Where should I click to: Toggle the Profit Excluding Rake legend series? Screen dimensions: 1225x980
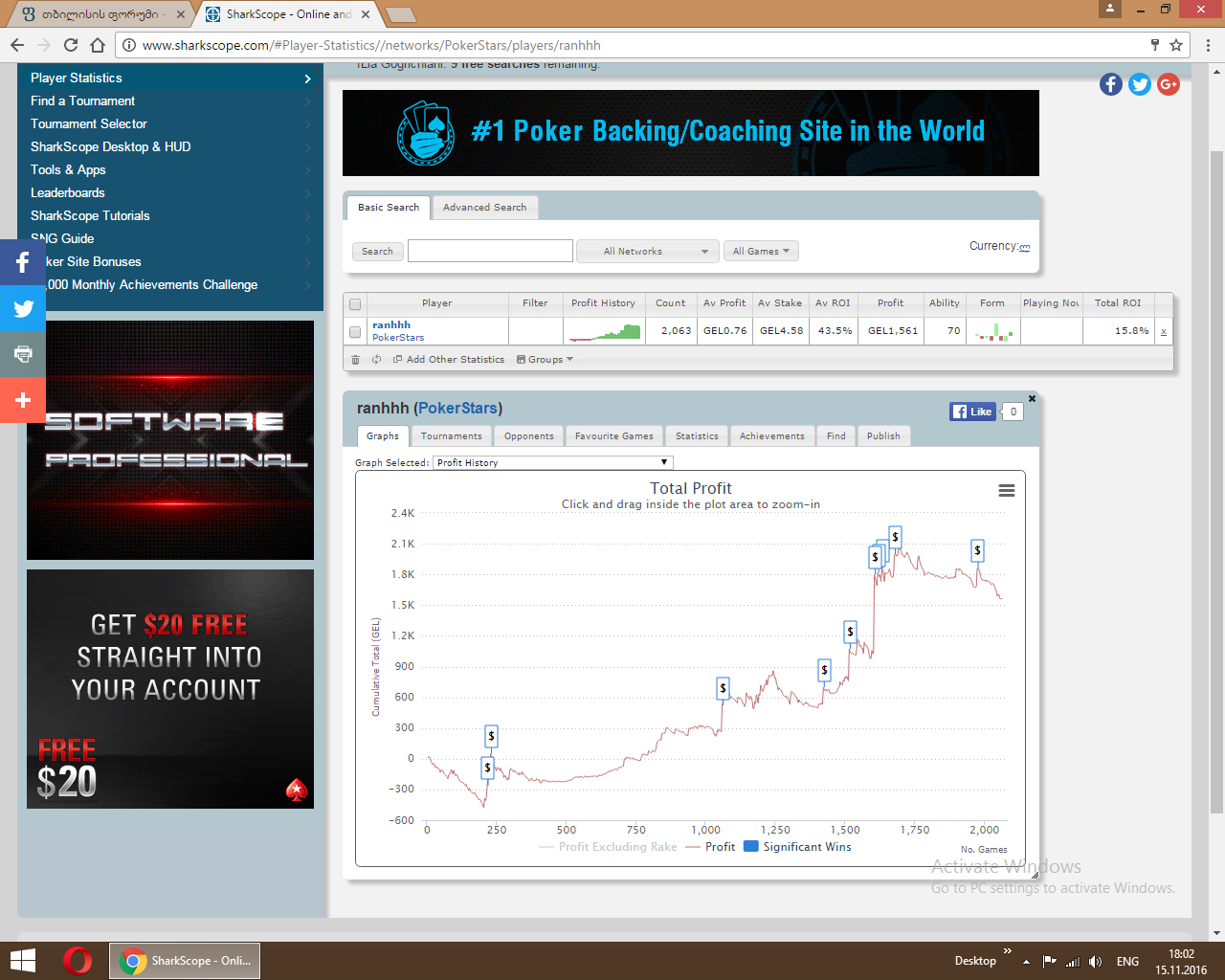pyautogui.click(x=608, y=847)
